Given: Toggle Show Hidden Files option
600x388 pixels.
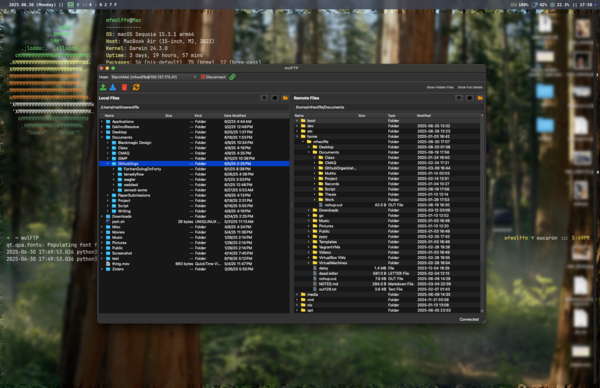Looking at the screenshot, I should [440, 87].
